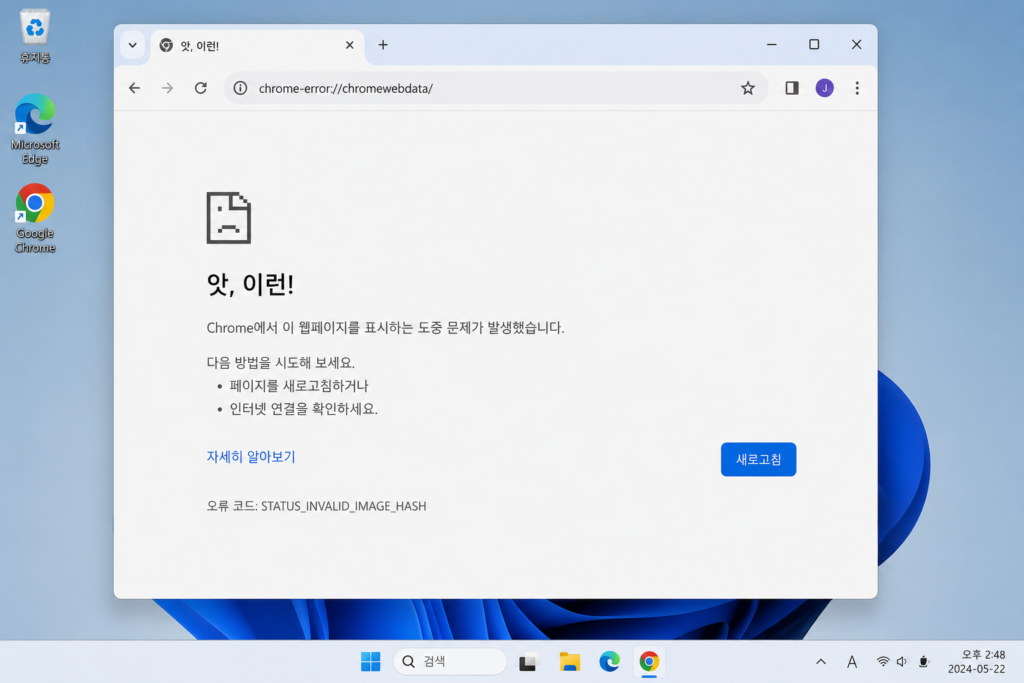Close the Chrome window

tap(856, 44)
